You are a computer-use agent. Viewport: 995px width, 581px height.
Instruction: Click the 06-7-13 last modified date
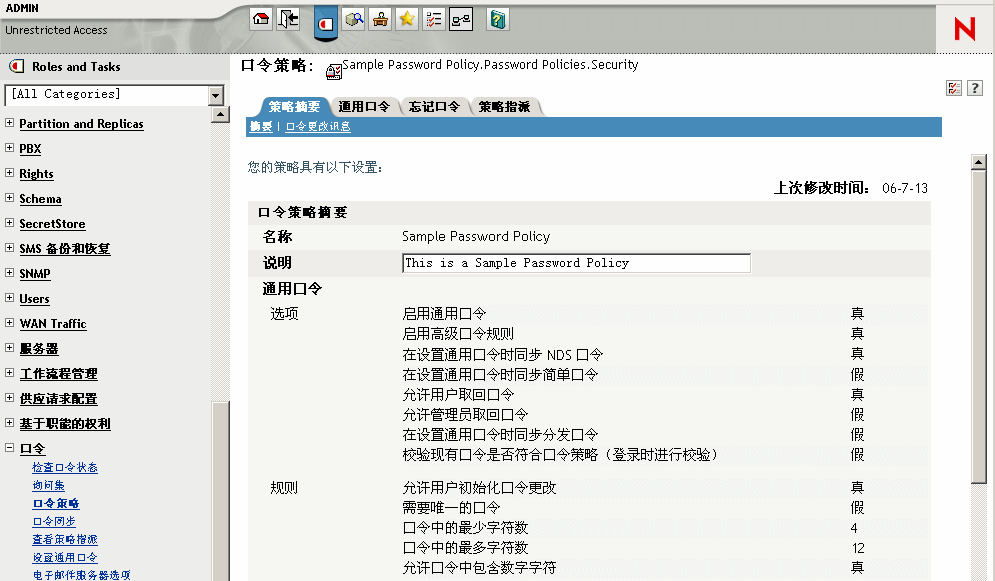coord(905,188)
